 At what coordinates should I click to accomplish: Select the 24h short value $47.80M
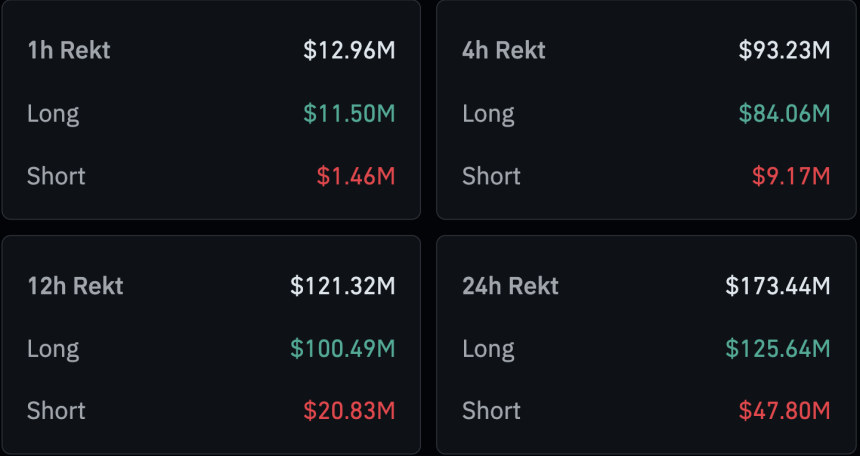tap(784, 411)
